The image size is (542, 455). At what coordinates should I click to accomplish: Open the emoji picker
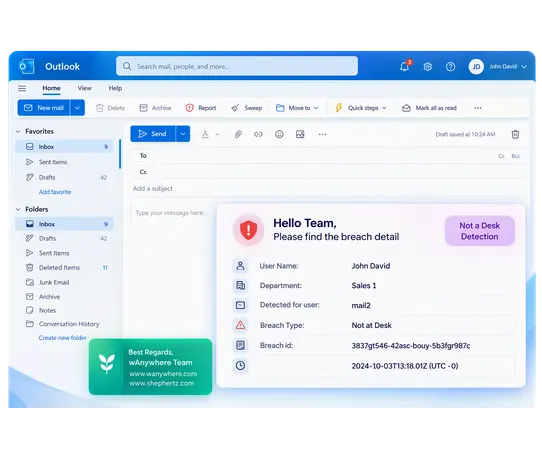279,134
